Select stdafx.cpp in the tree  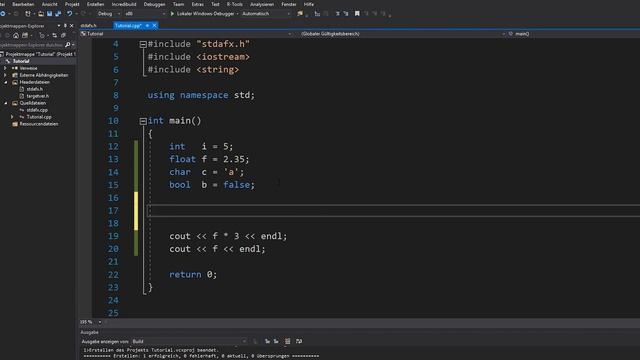point(37,110)
